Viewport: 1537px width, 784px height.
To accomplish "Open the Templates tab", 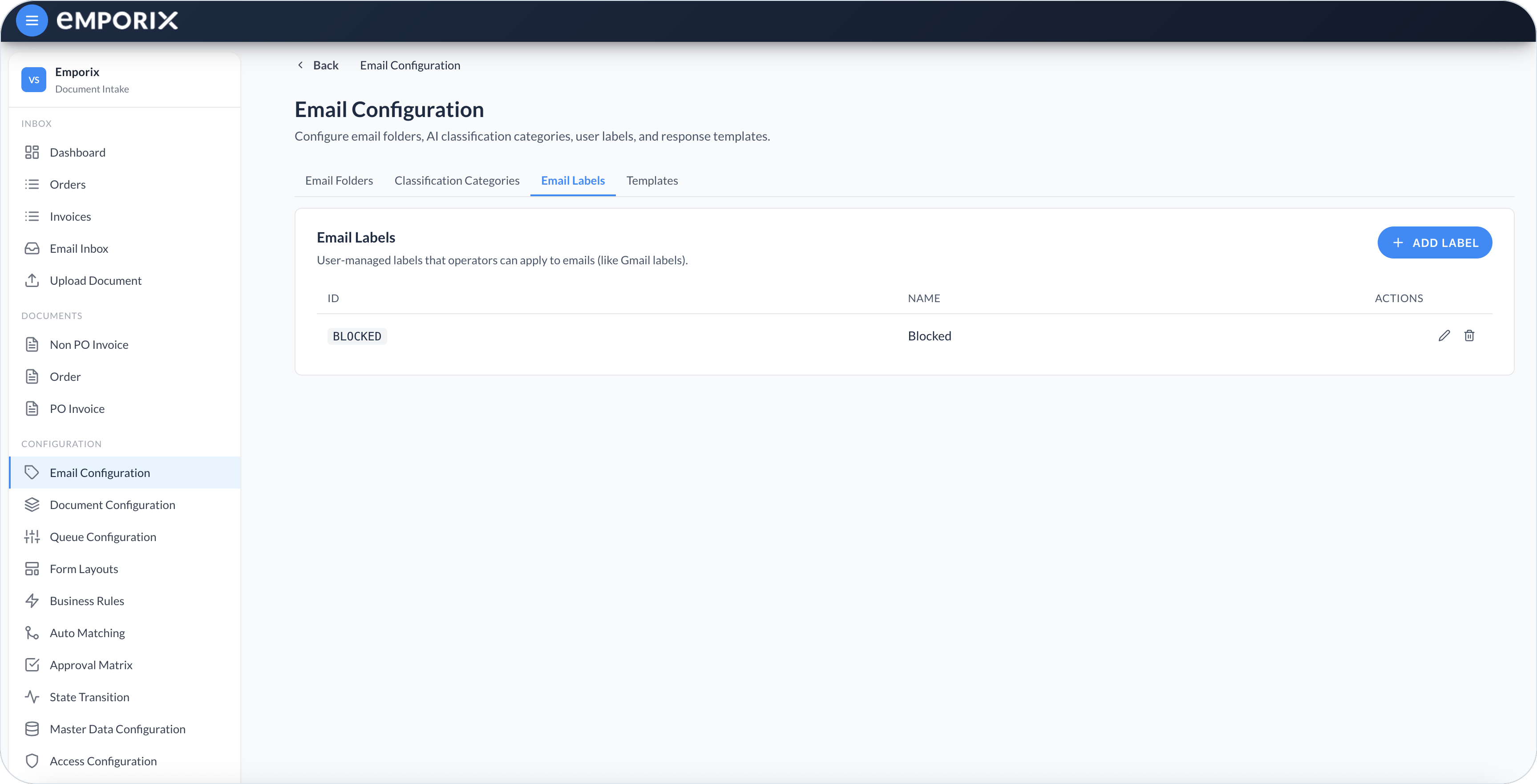I will coord(651,180).
